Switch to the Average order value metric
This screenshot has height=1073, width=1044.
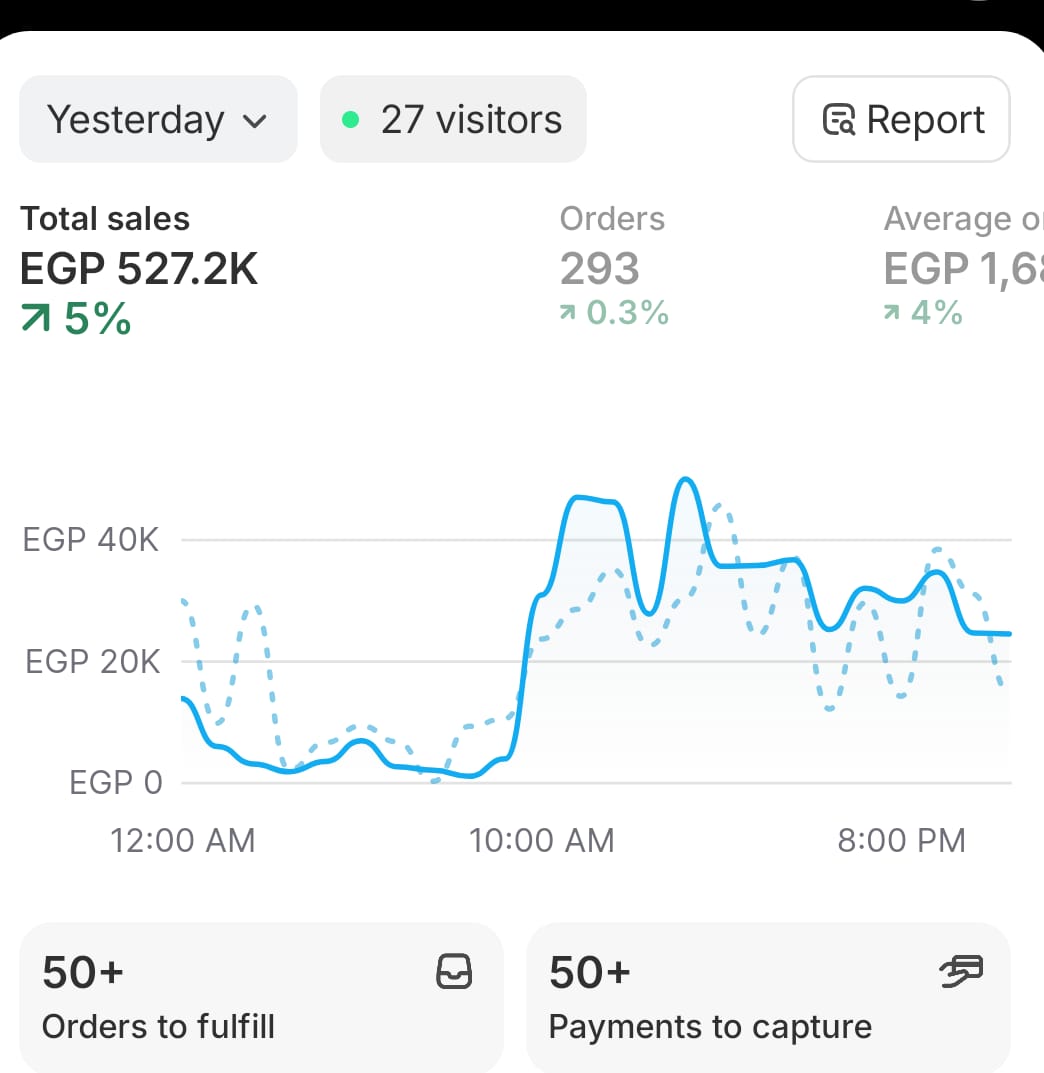click(x=962, y=267)
